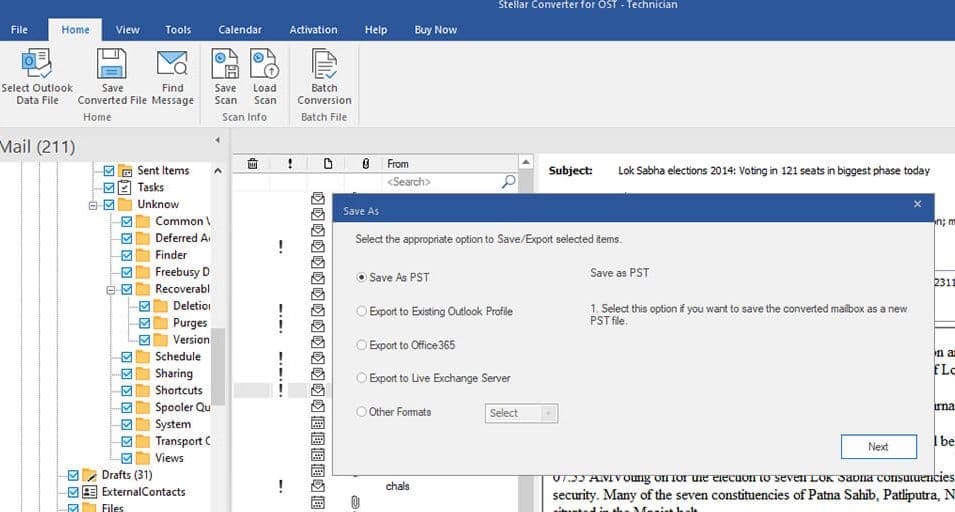
Task: Uncheck the Drafts (31) checkbox
Action: coord(73,475)
